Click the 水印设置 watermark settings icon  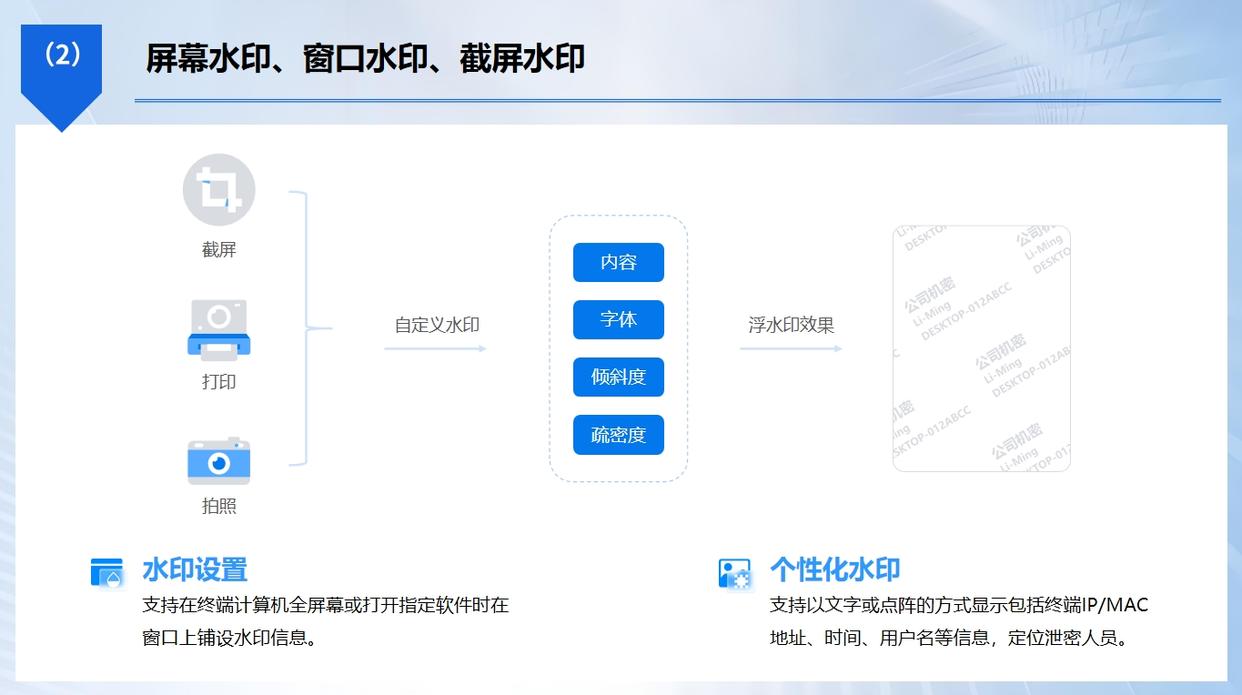pyautogui.click(x=105, y=570)
